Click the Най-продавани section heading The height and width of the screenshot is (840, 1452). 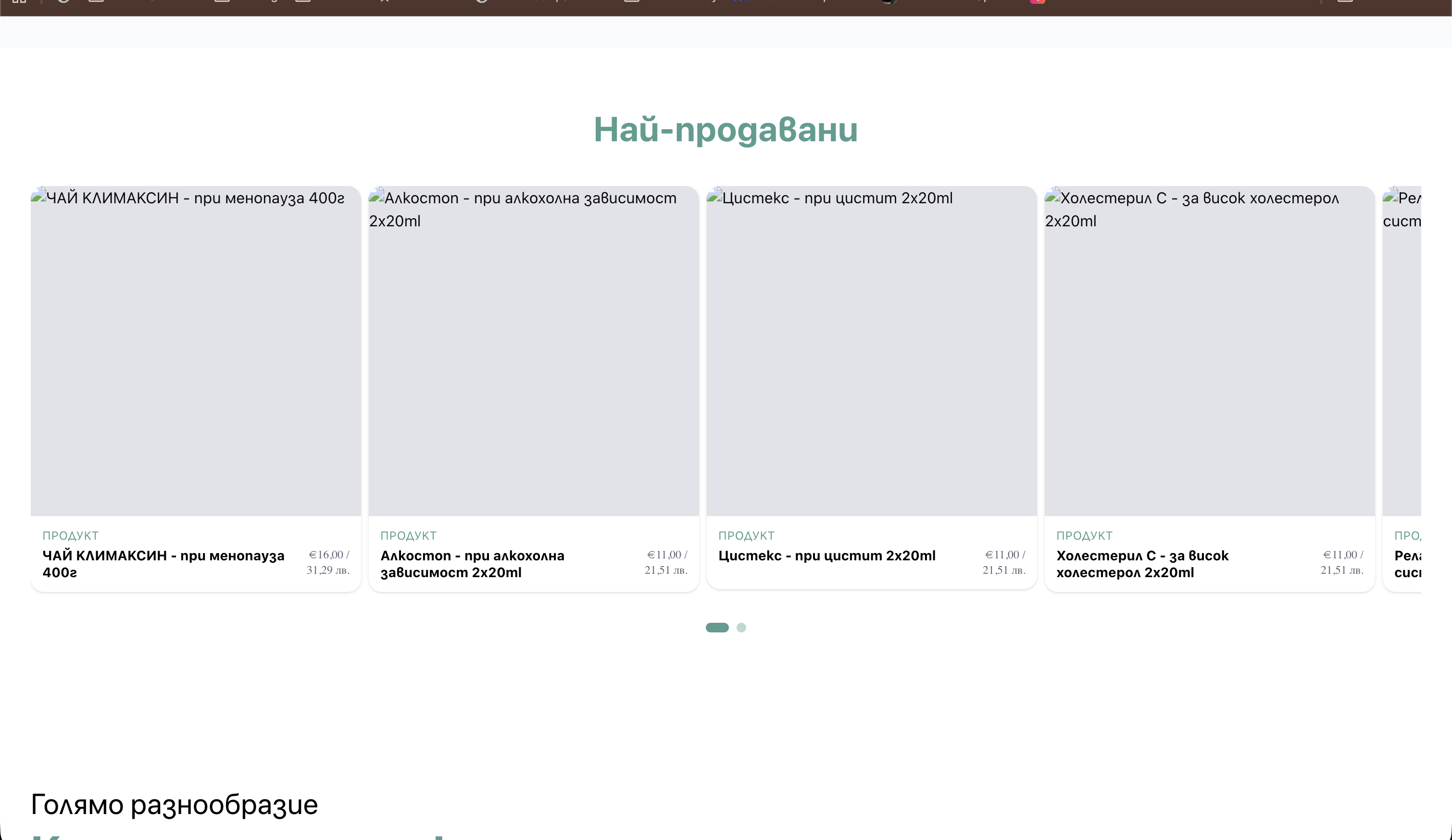pos(726,130)
